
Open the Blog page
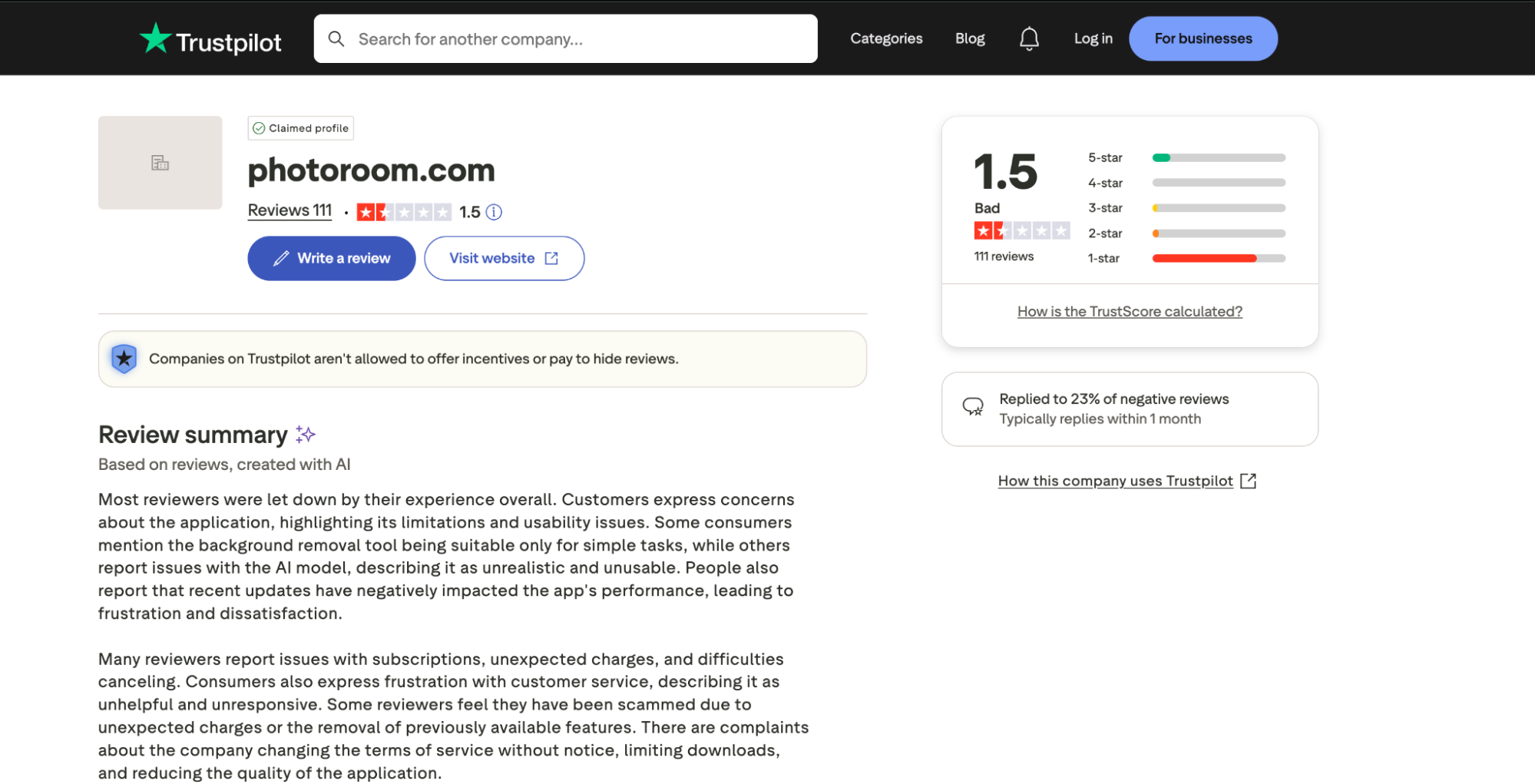click(969, 38)
